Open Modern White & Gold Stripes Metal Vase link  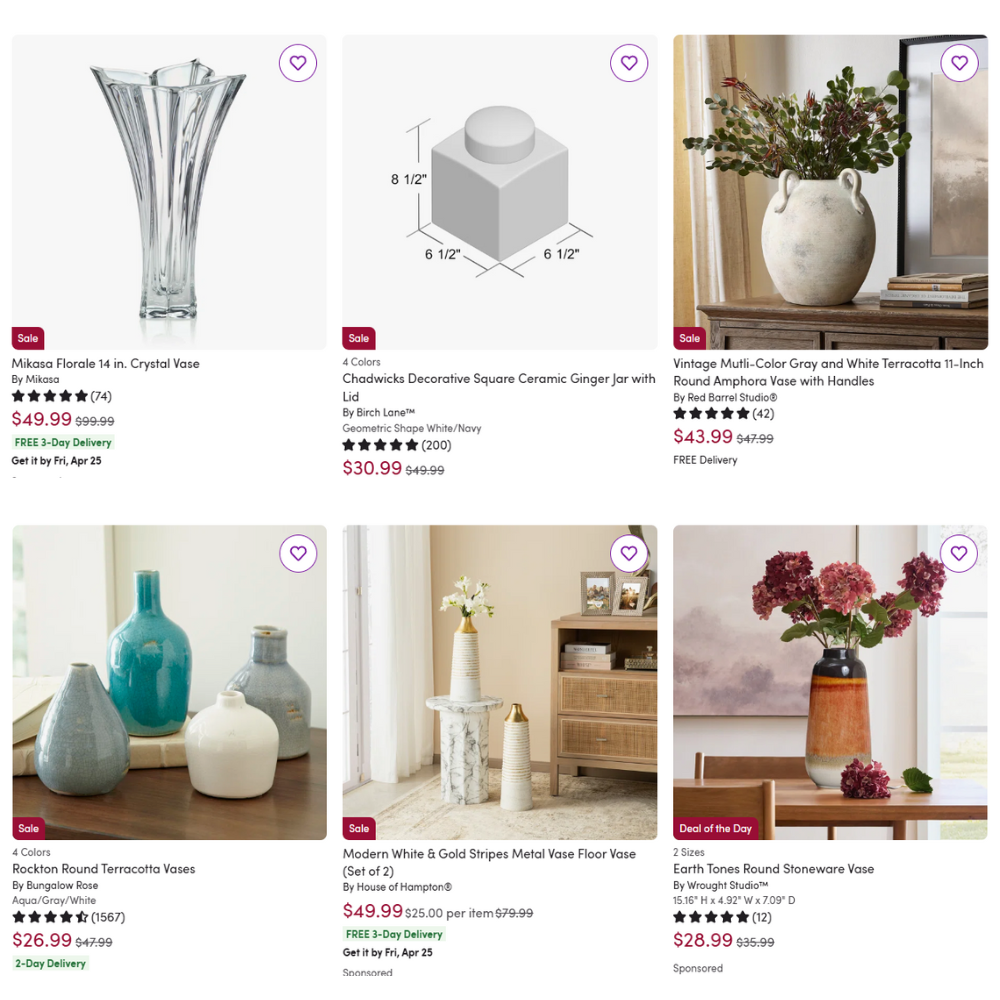coord(489,862)
